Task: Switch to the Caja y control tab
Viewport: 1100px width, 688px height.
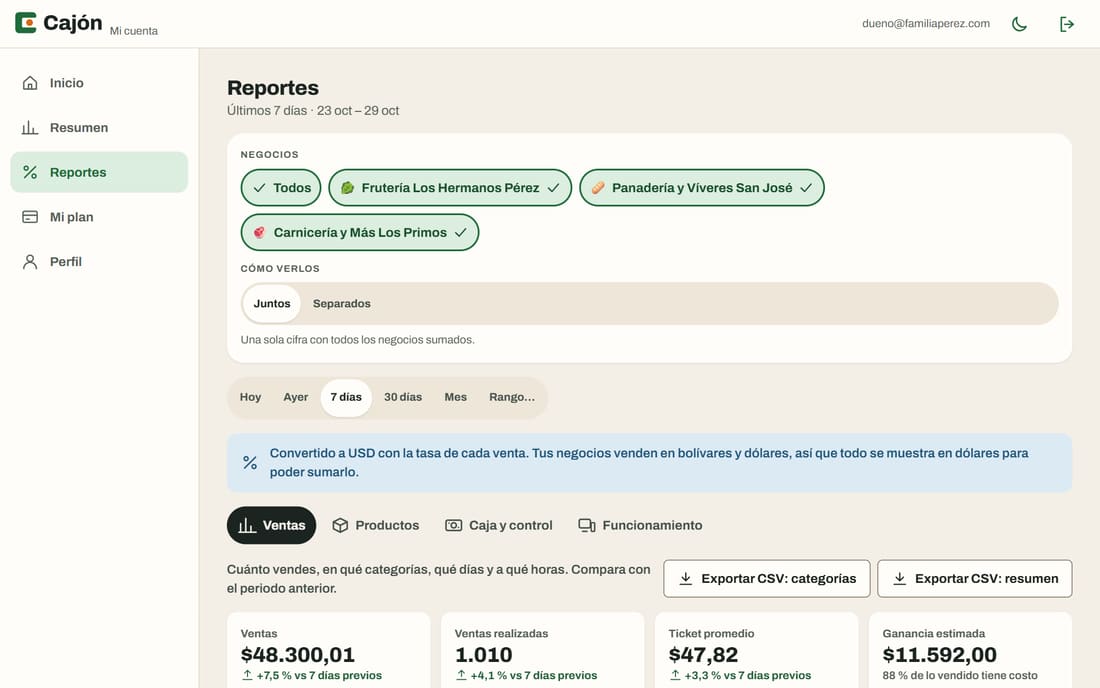Action: pos(499,525)
